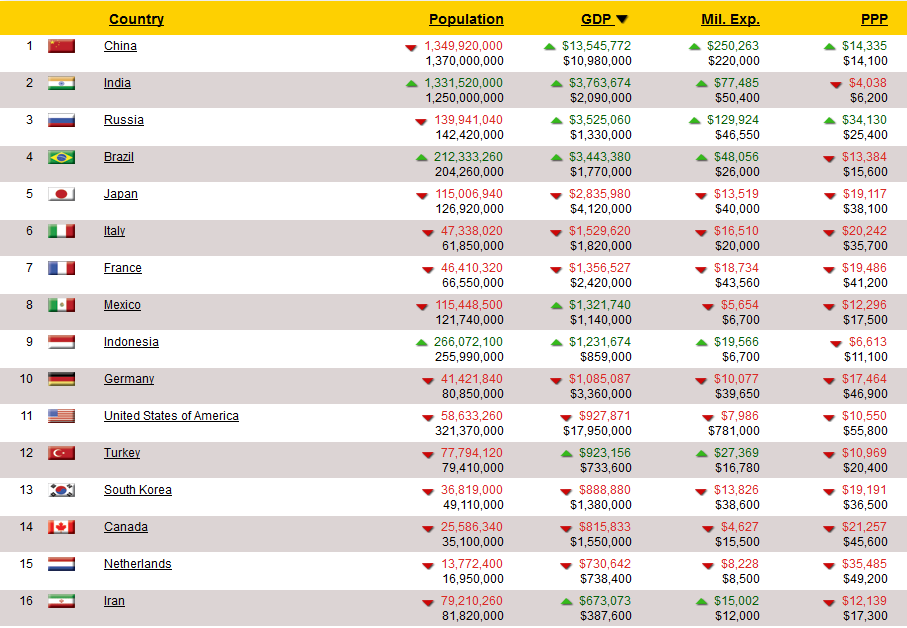Viewport: 907px width, 628px height.
Task: Click the Mexico flag icon
Action: tap(61, 305)
